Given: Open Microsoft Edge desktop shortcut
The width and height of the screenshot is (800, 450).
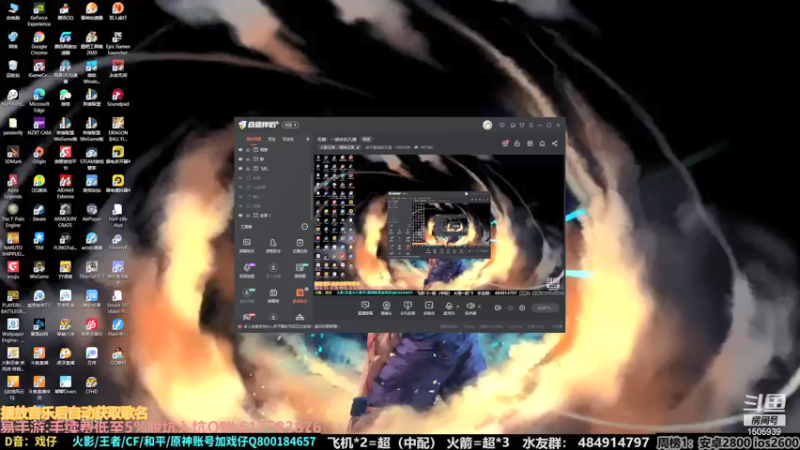Looking at the screenshot, I should (x=39, y=101).
